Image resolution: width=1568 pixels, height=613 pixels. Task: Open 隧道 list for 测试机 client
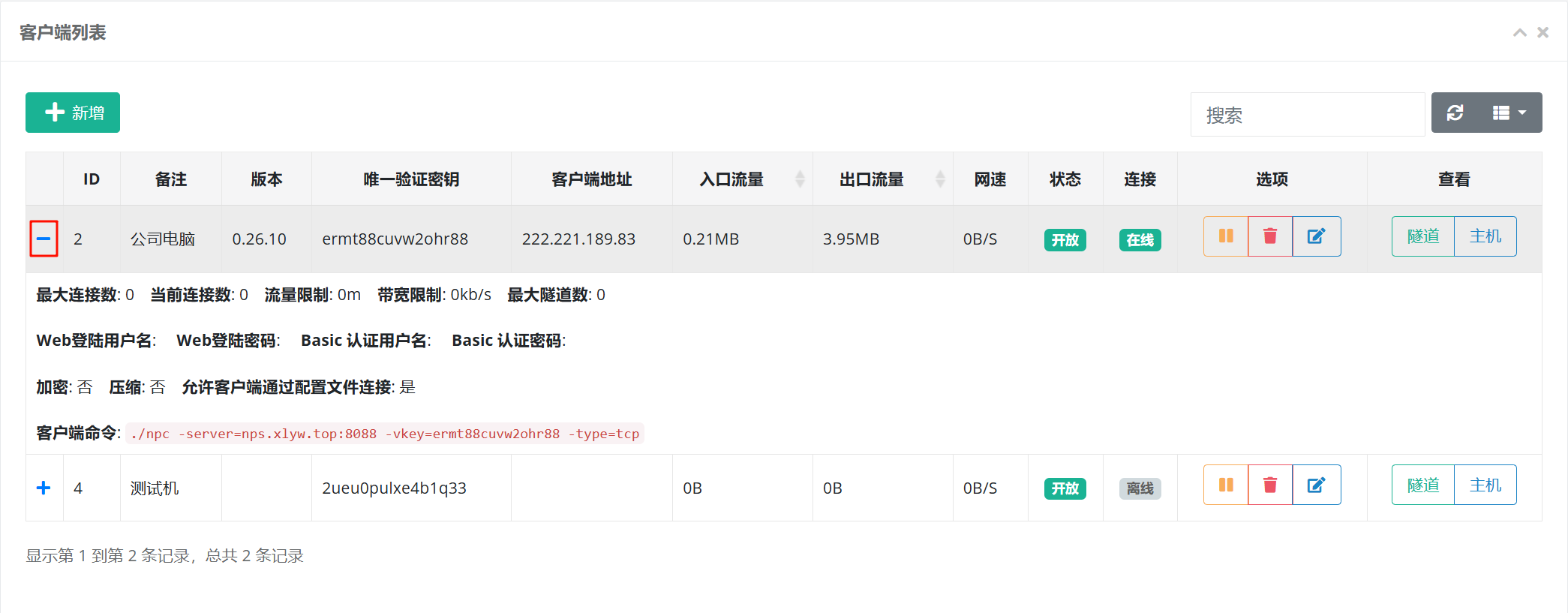pyautogui.click(x=1422, y=485)
